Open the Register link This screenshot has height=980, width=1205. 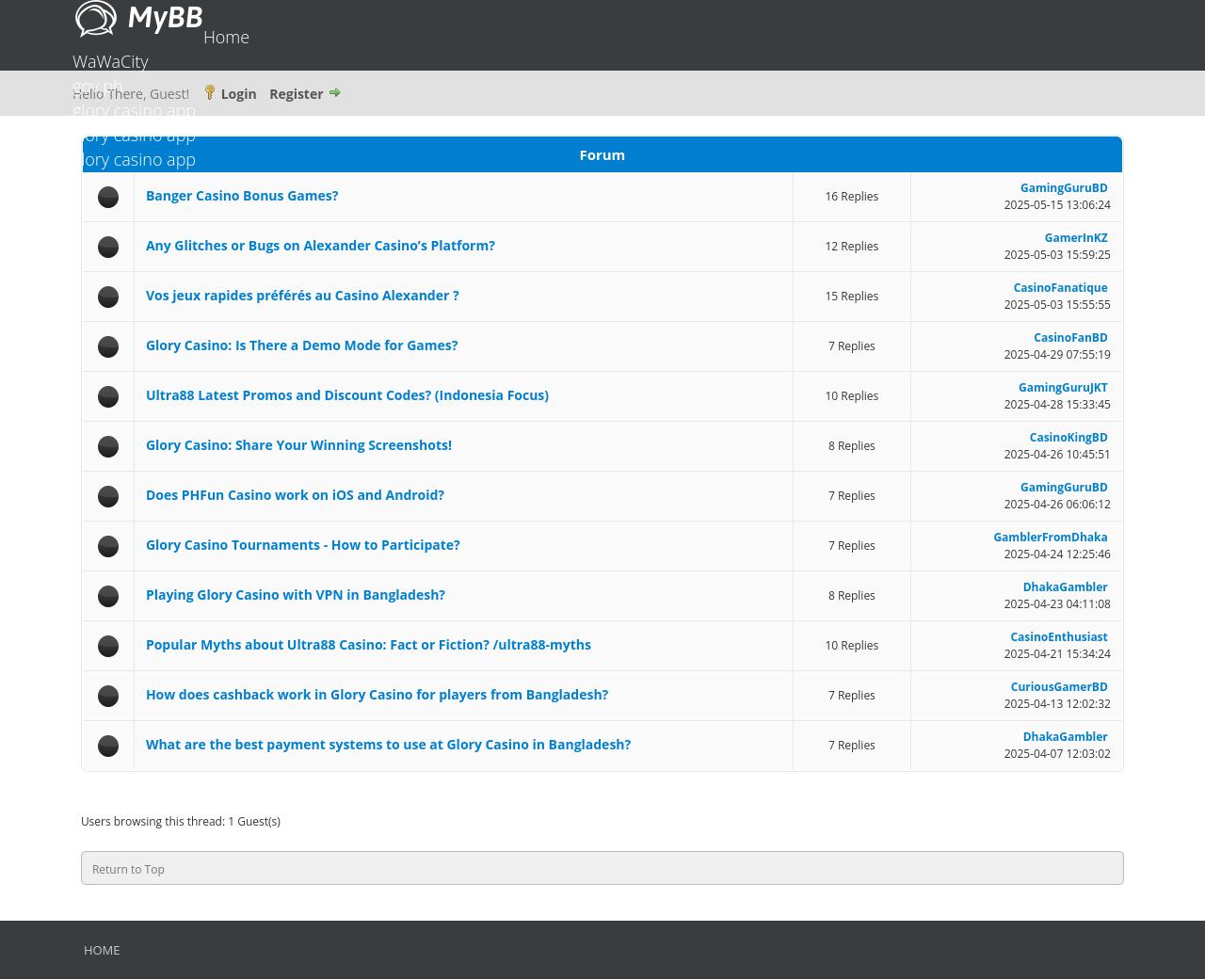coord(296,93)
